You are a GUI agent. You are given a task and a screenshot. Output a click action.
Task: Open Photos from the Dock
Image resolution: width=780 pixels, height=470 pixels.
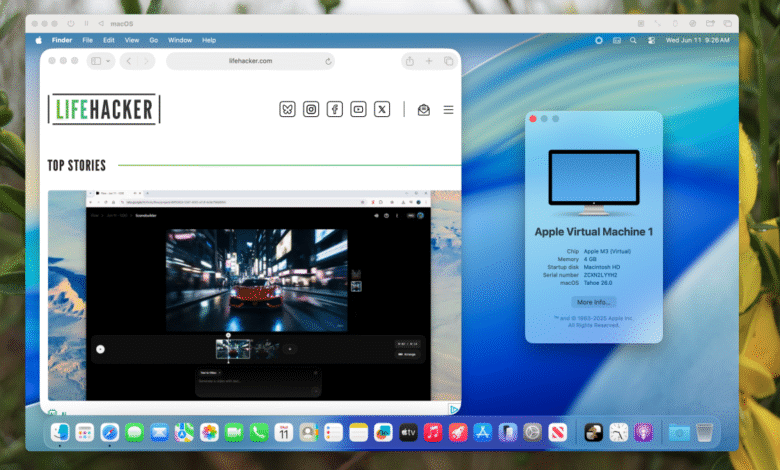209,432
